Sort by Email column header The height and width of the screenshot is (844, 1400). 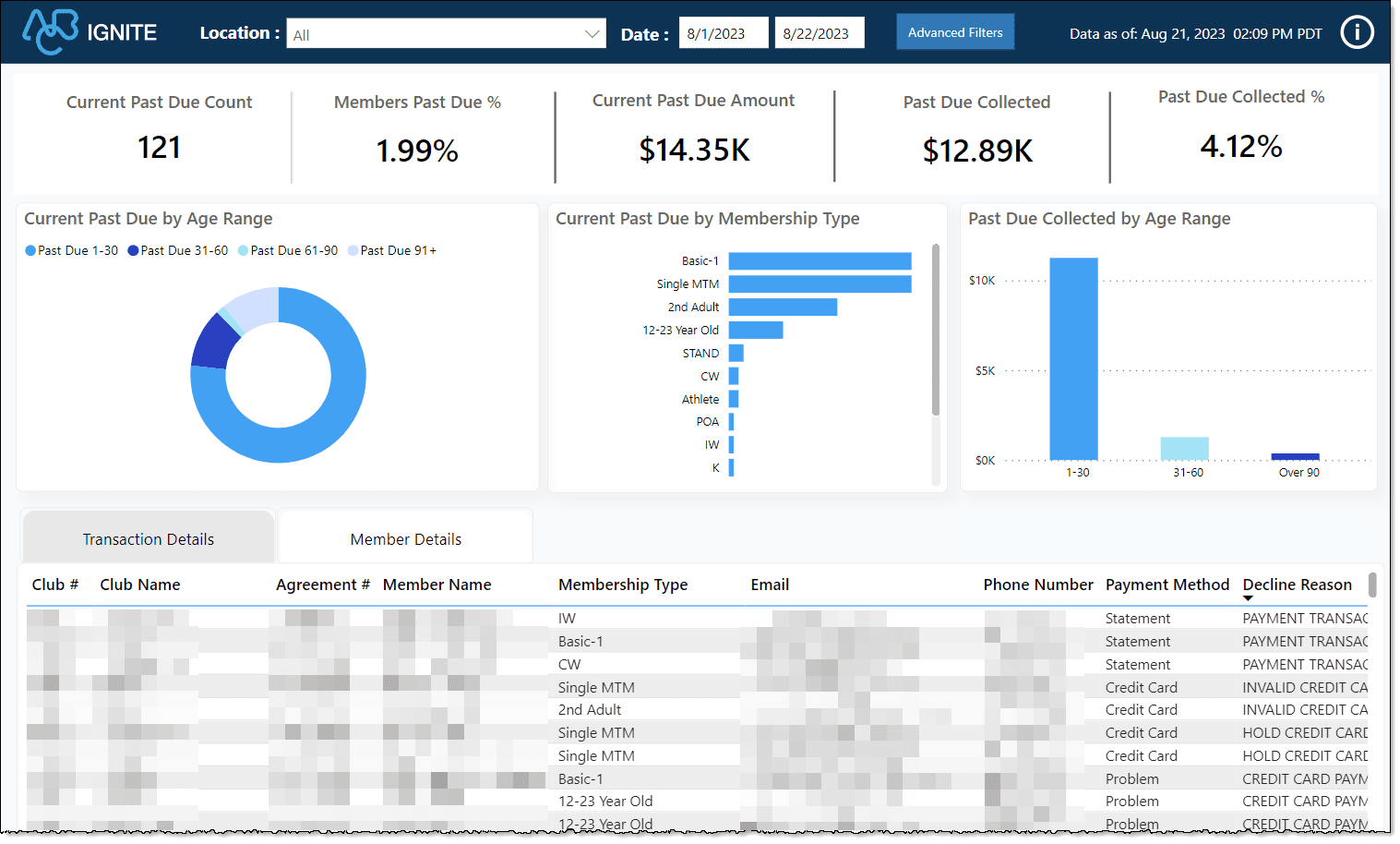[x=770, y=585]
